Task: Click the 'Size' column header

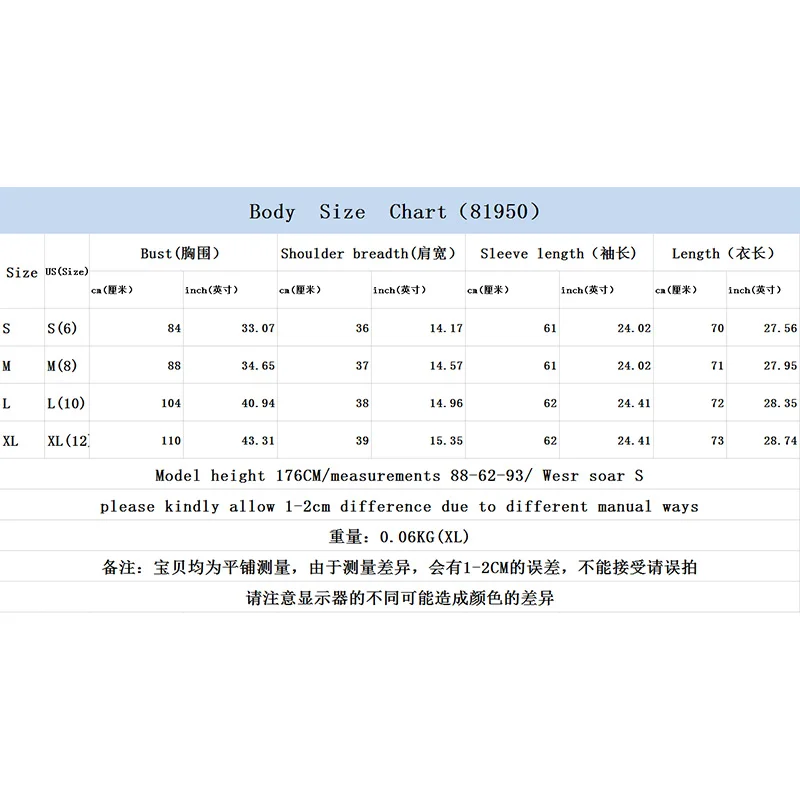Action: click(x=21, y=272)
